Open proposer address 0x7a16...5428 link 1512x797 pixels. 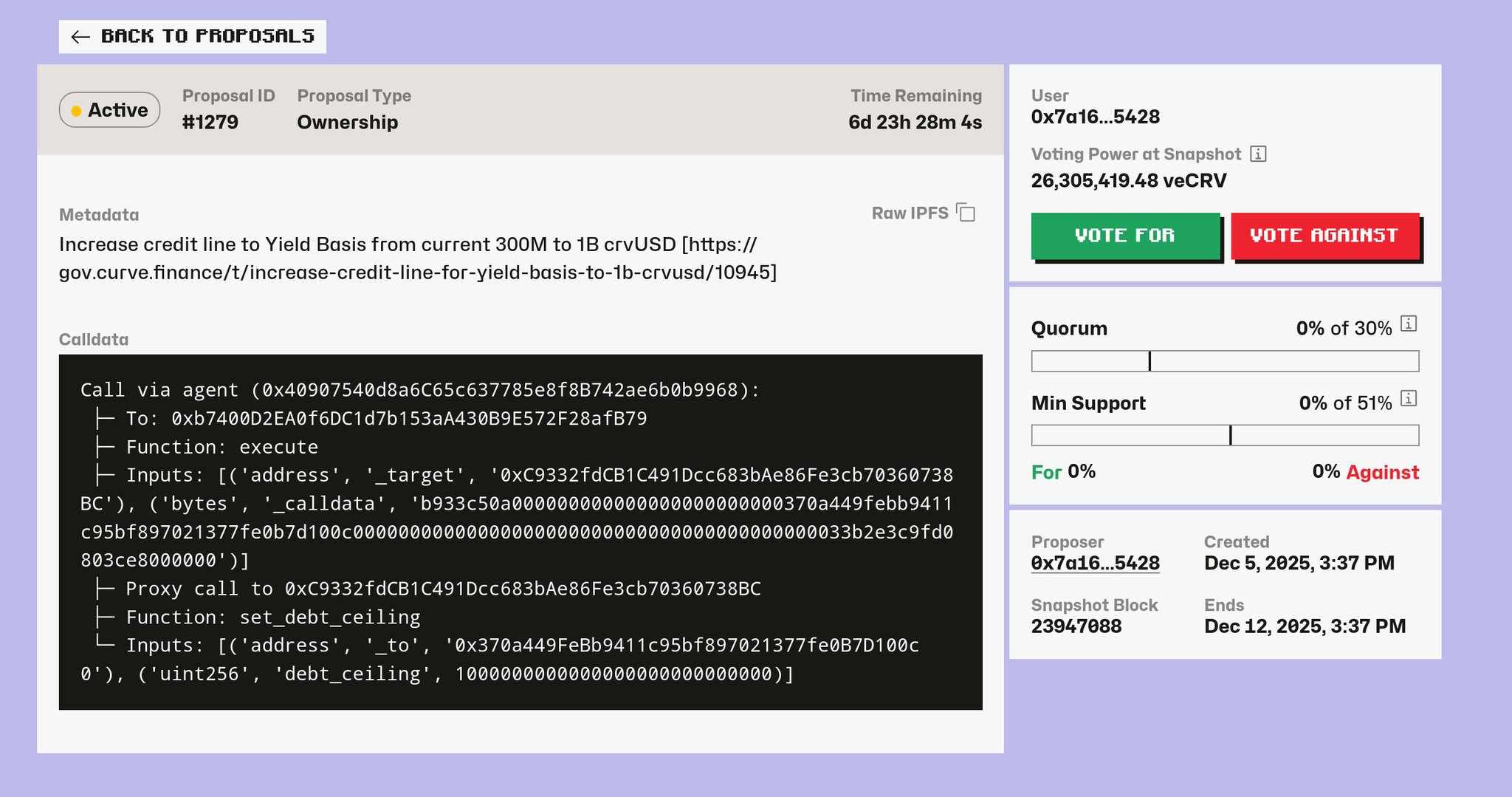[1095, 563]
